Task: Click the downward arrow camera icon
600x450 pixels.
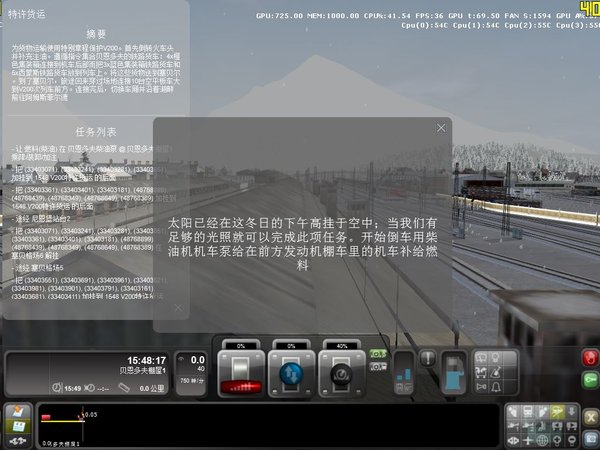Action: click(571, 412)
